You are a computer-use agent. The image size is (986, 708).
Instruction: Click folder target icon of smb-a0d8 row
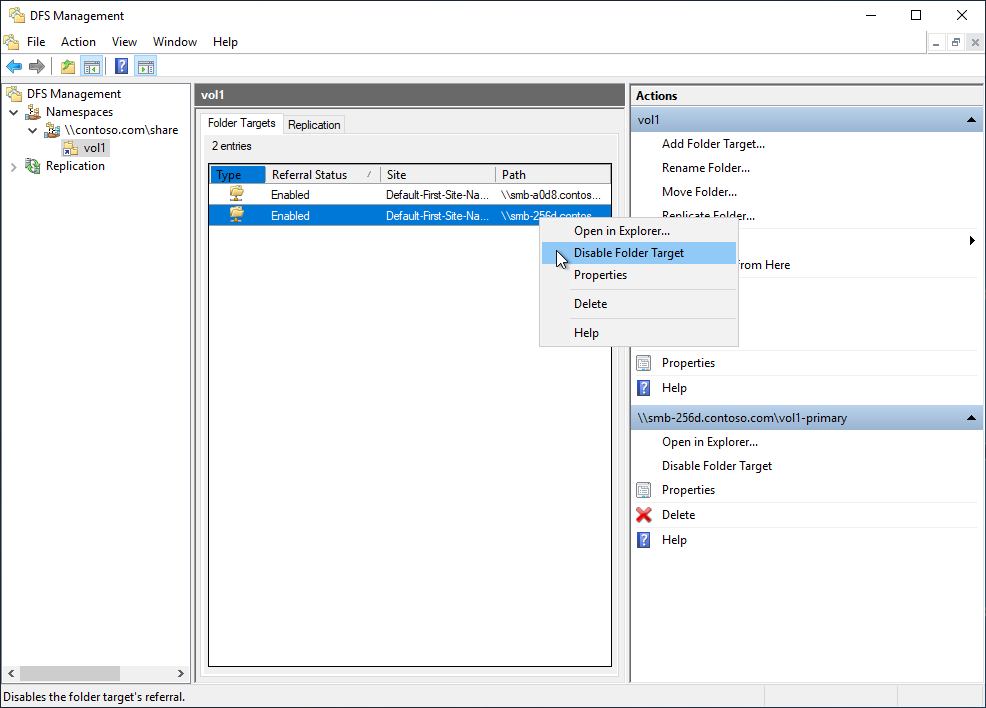(x=237, y=194)
